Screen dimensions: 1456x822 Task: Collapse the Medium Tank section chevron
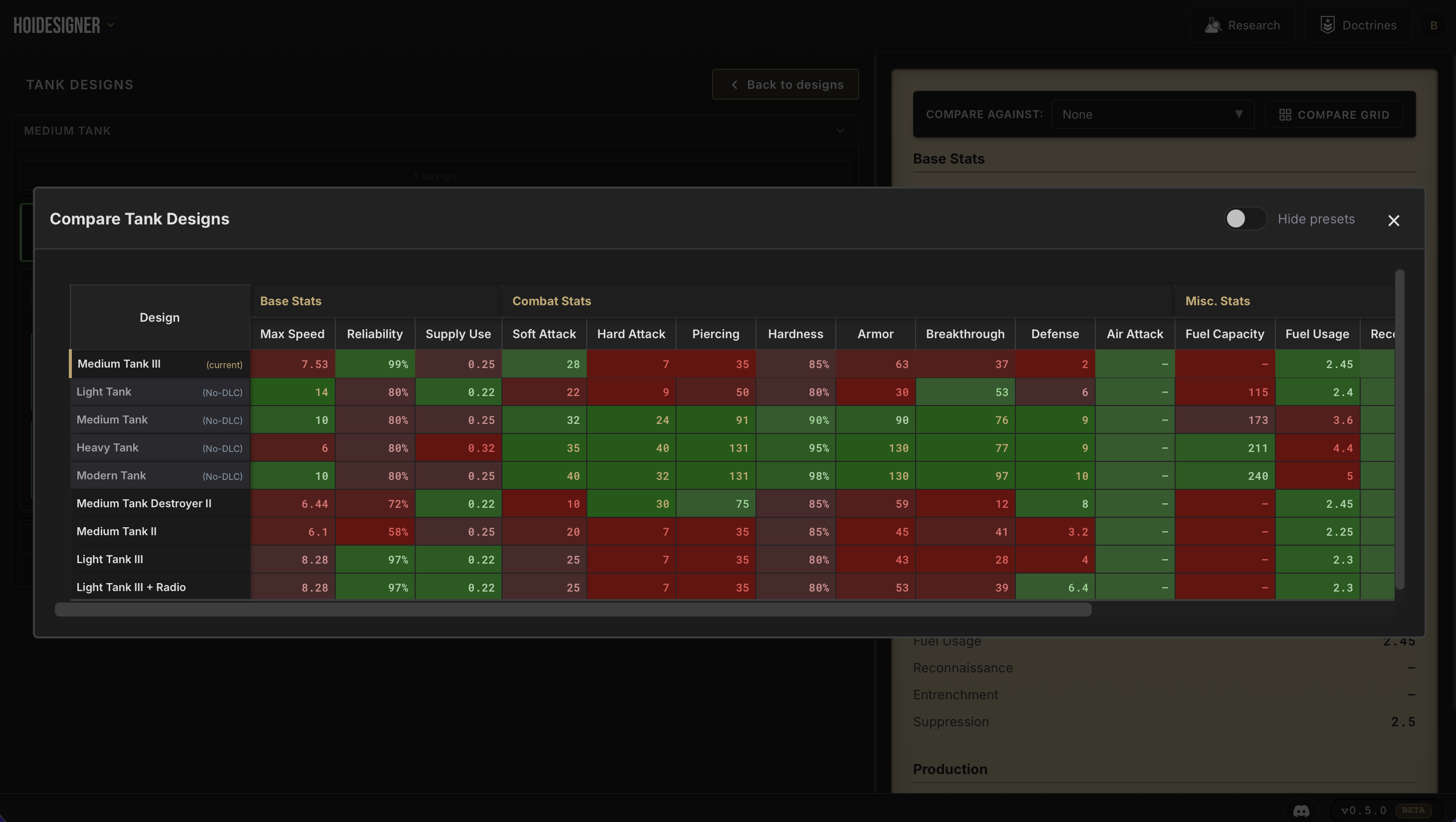pyautogui.click(x=840, y=131)
